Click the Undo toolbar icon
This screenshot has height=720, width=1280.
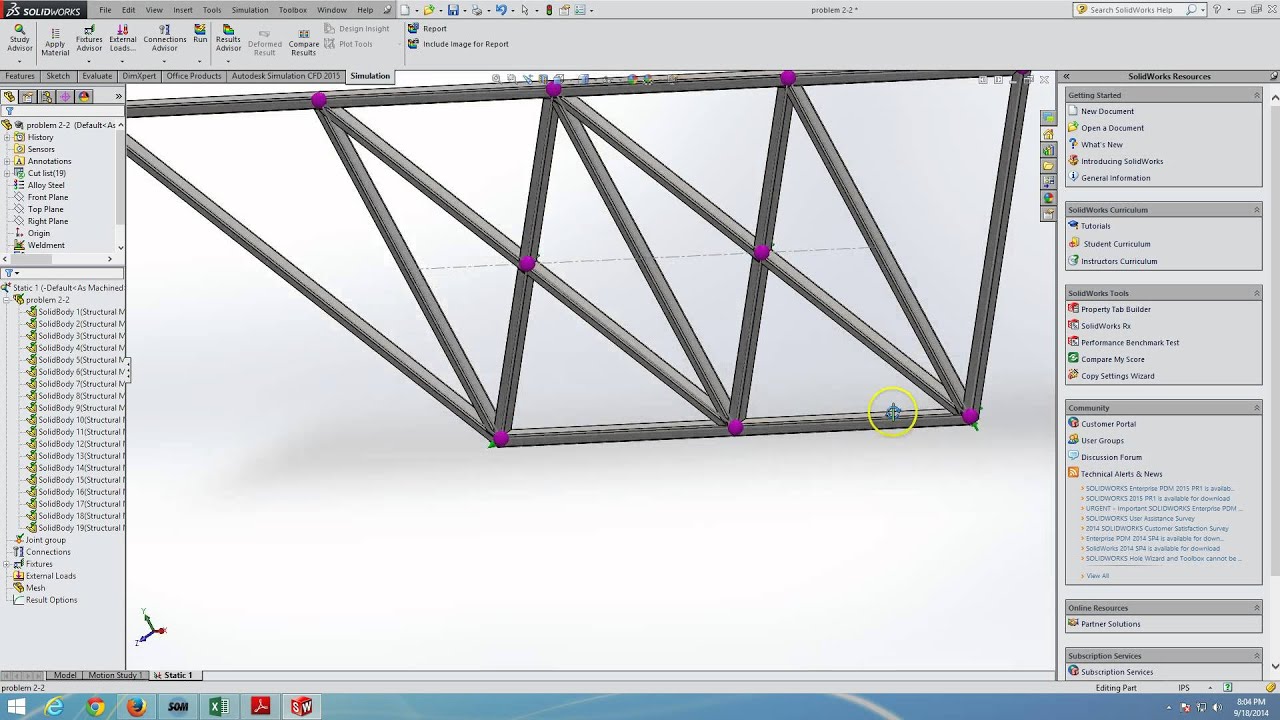tap(500, 10)
